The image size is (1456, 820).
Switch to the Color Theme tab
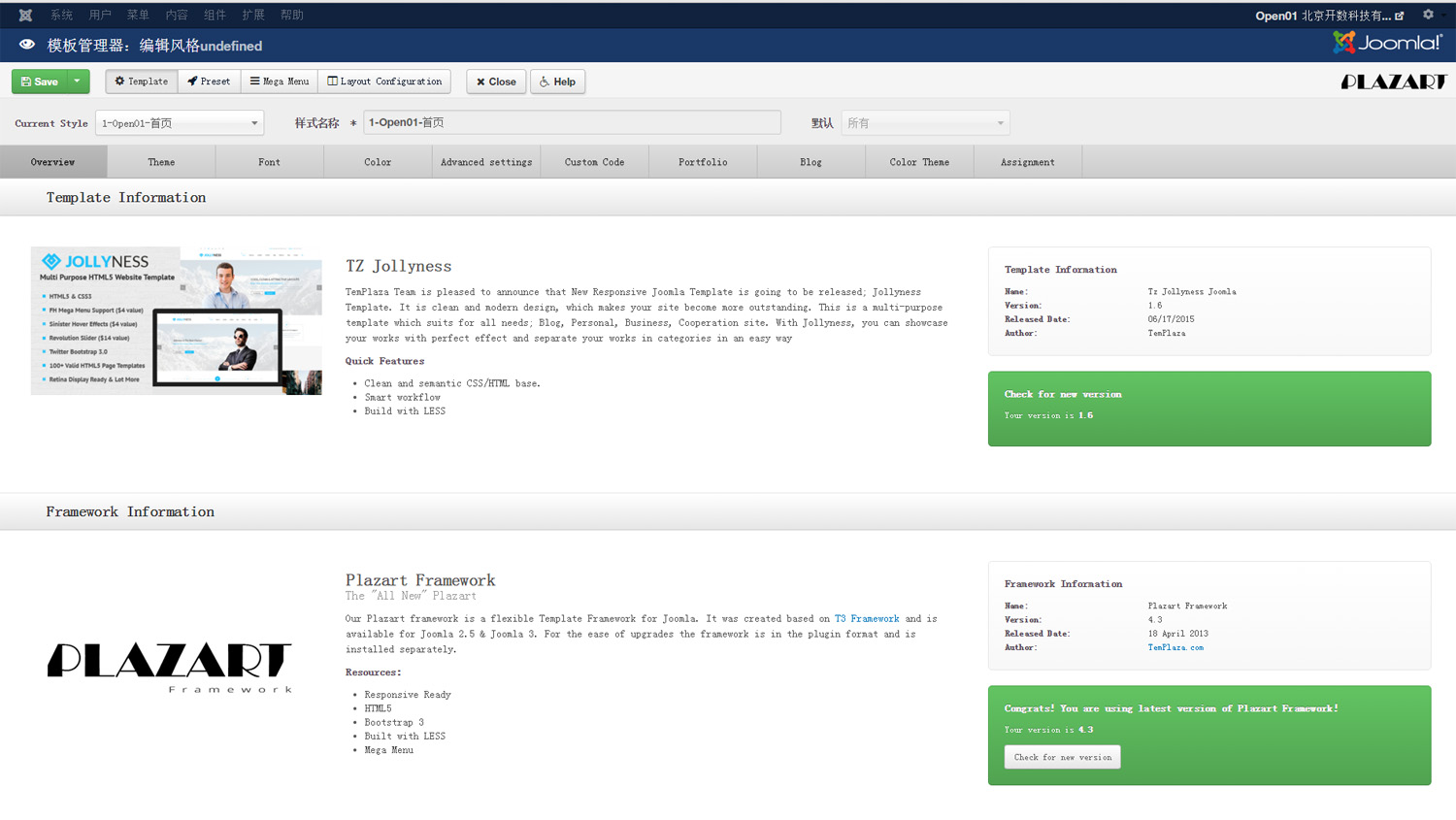[x=918, y=161]
